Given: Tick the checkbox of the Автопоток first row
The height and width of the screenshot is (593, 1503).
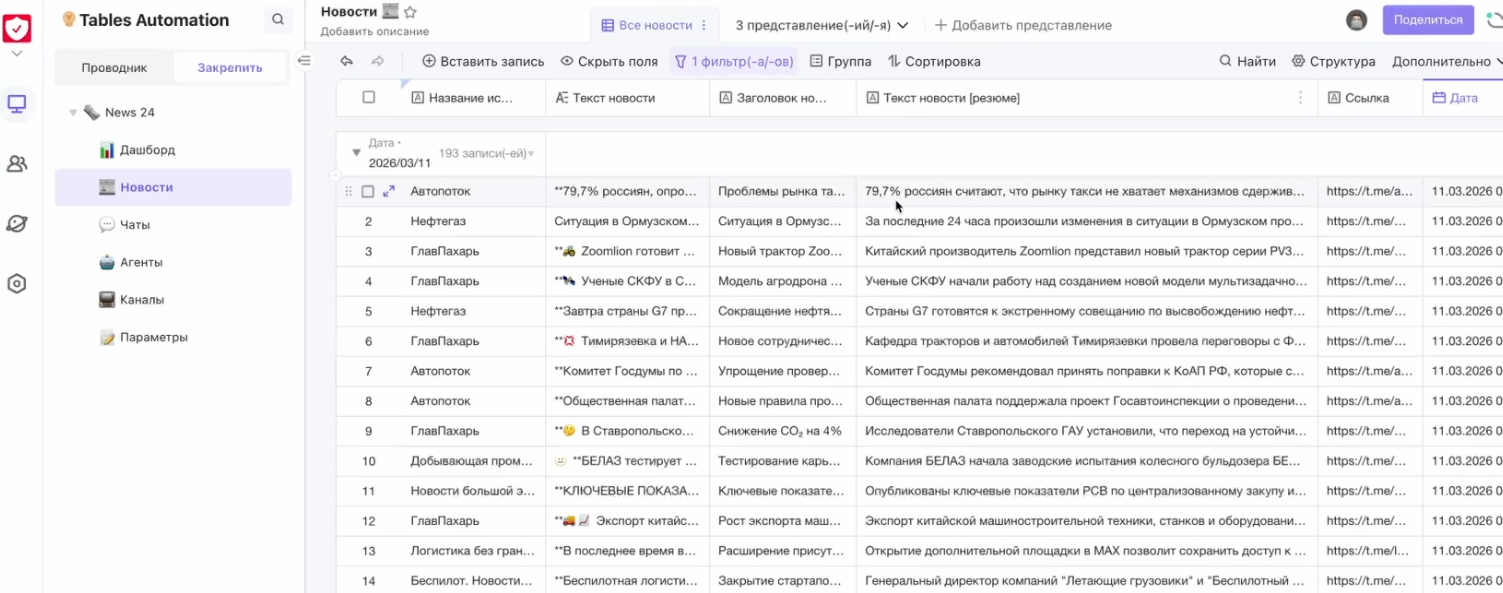Looking at the screenshot, I should [368, 191].
